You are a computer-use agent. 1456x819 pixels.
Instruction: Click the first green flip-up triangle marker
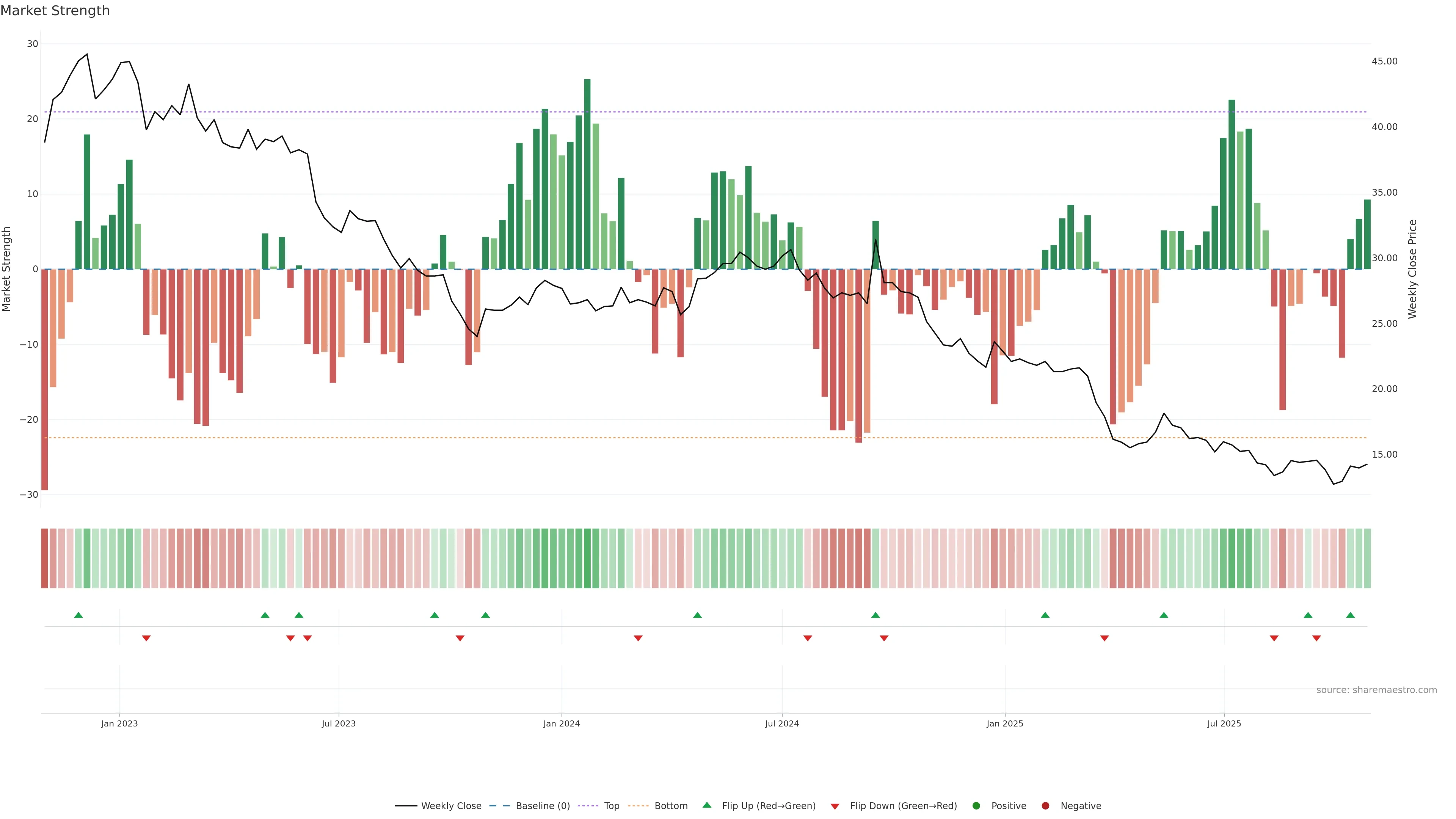click(78, 615)
